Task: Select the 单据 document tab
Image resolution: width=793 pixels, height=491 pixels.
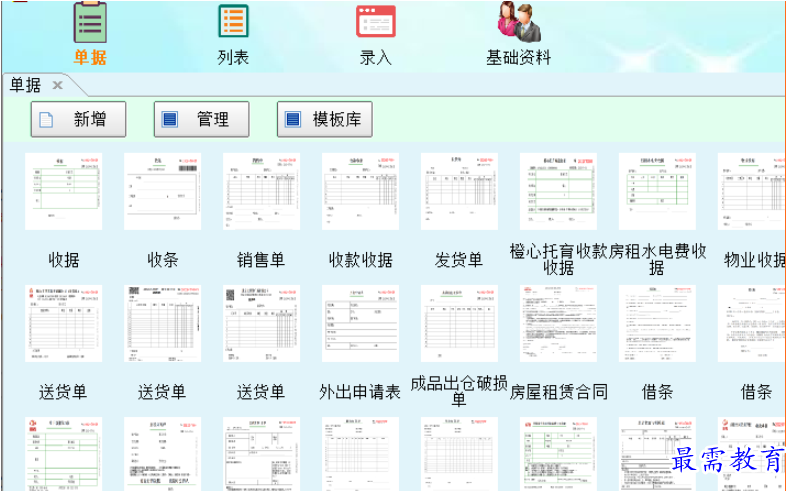Action: (x=25, y=85)
